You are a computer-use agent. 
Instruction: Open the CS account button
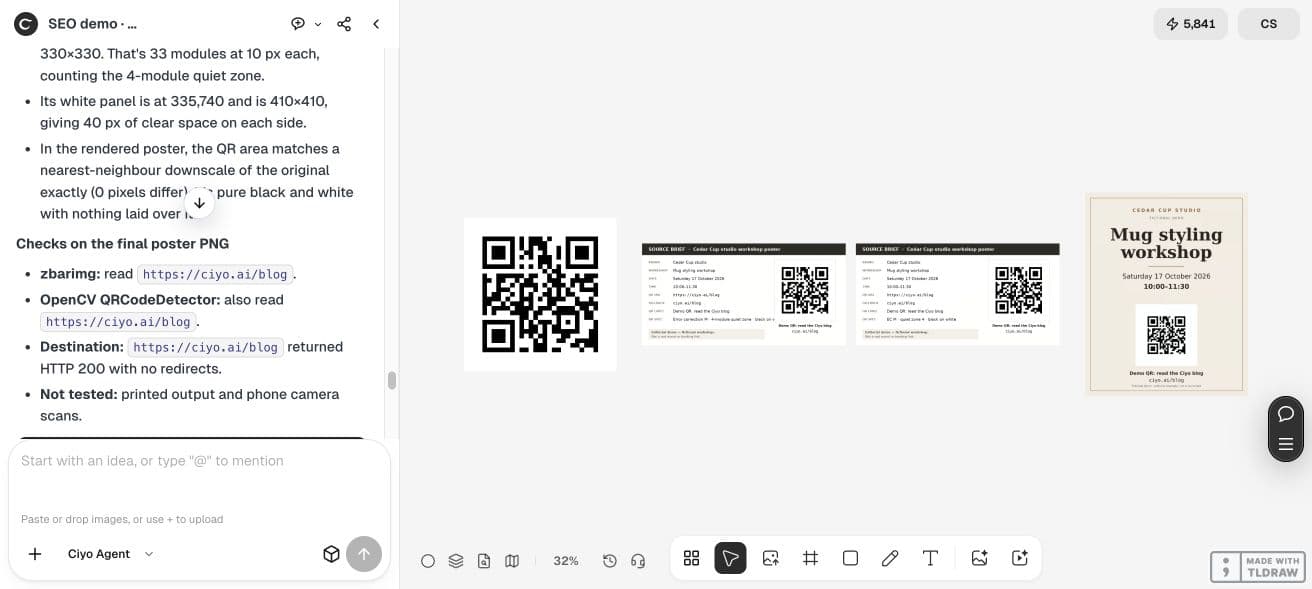pos(1268,24)
